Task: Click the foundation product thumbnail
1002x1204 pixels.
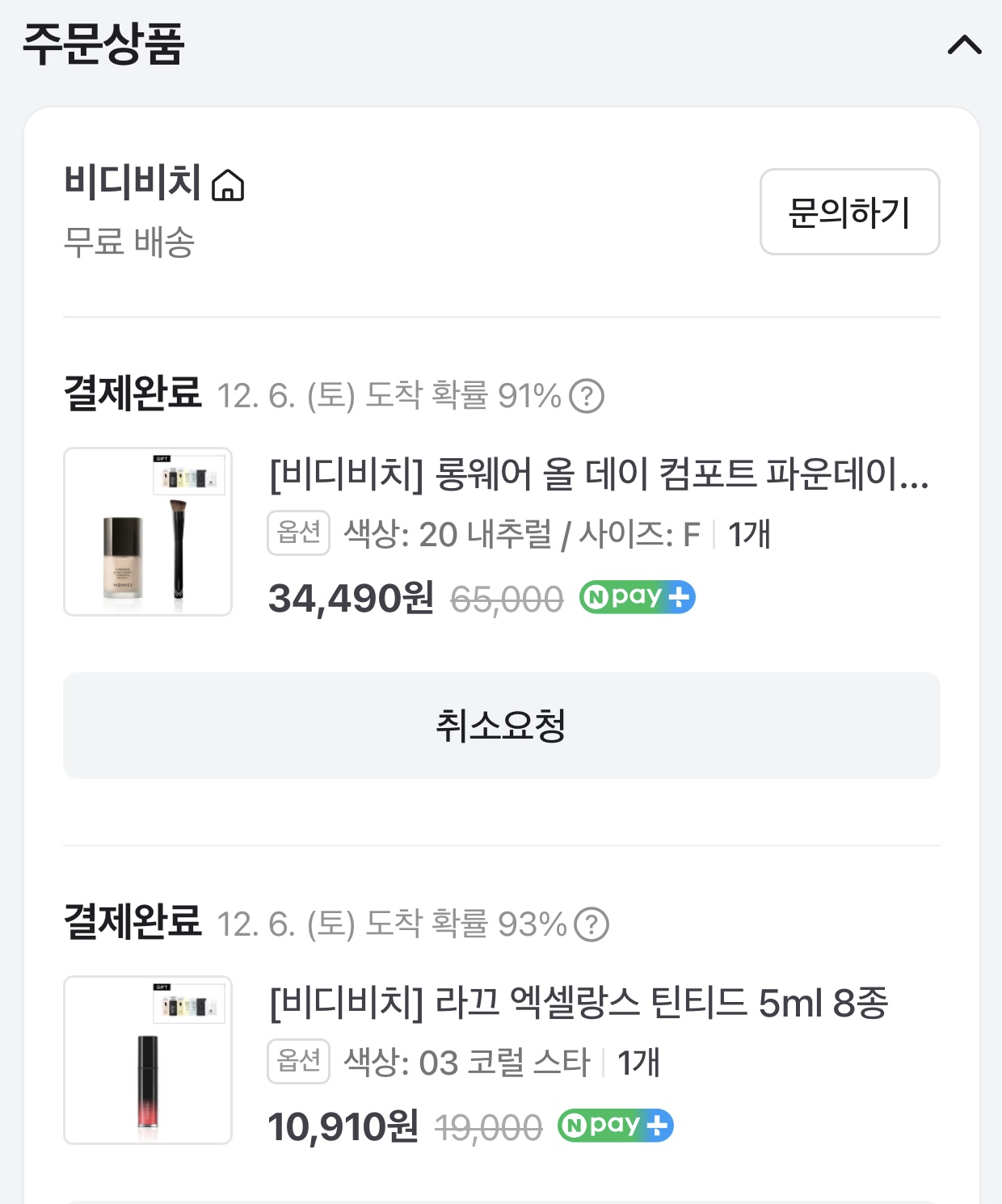Action: pyautogui.click(x=148, y=532)
